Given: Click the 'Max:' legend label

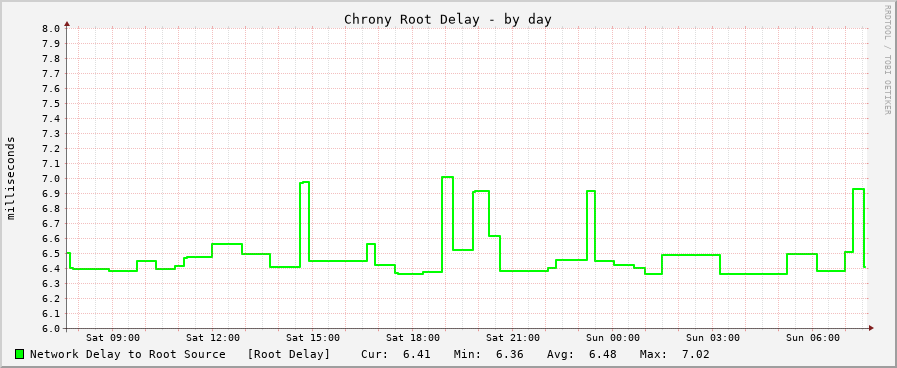Looking at the screenshot, I should pyautogui.click(x=653, y=354).
